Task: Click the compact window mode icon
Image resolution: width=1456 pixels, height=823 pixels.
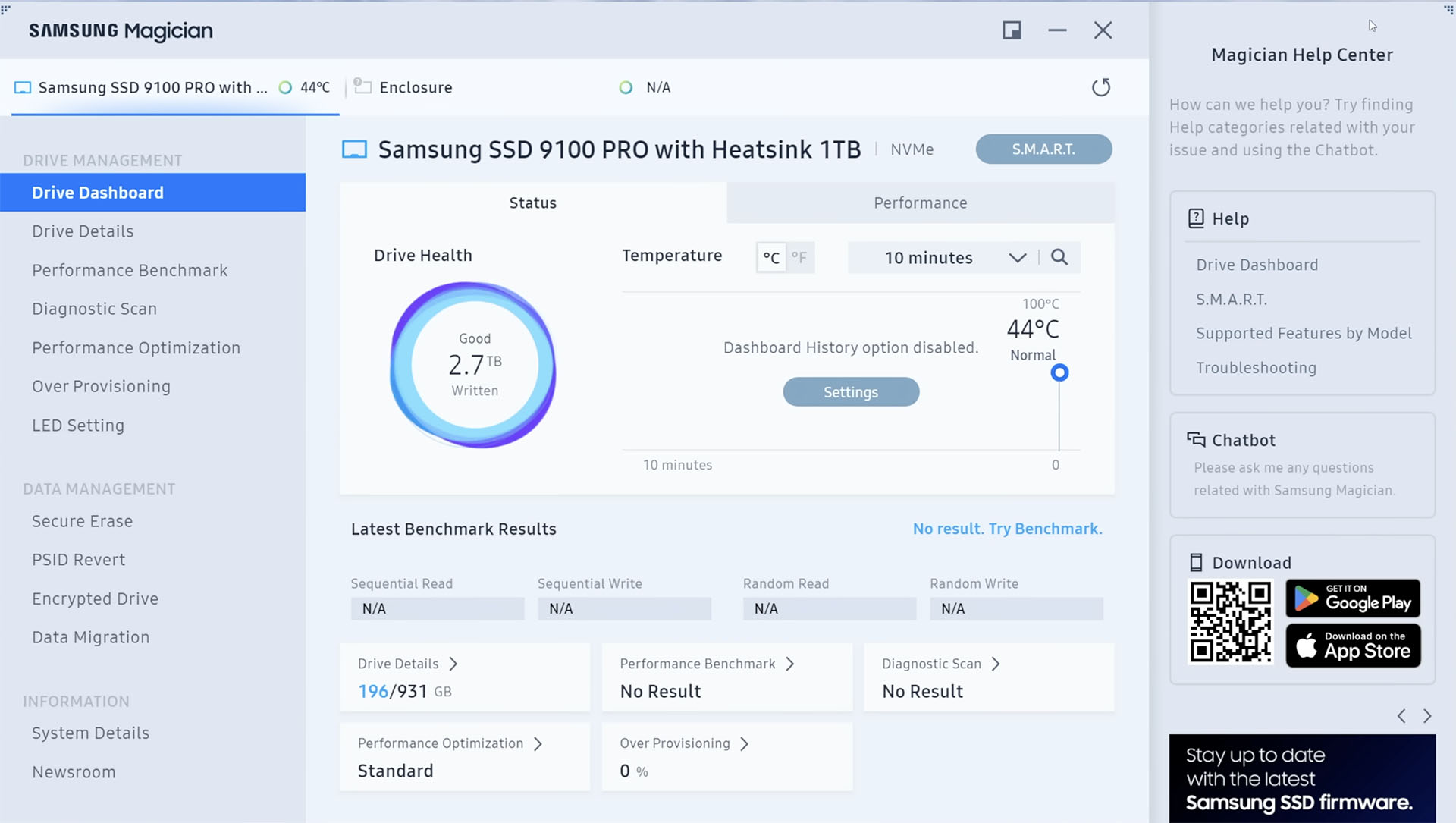Action: tap(1012, 30)
